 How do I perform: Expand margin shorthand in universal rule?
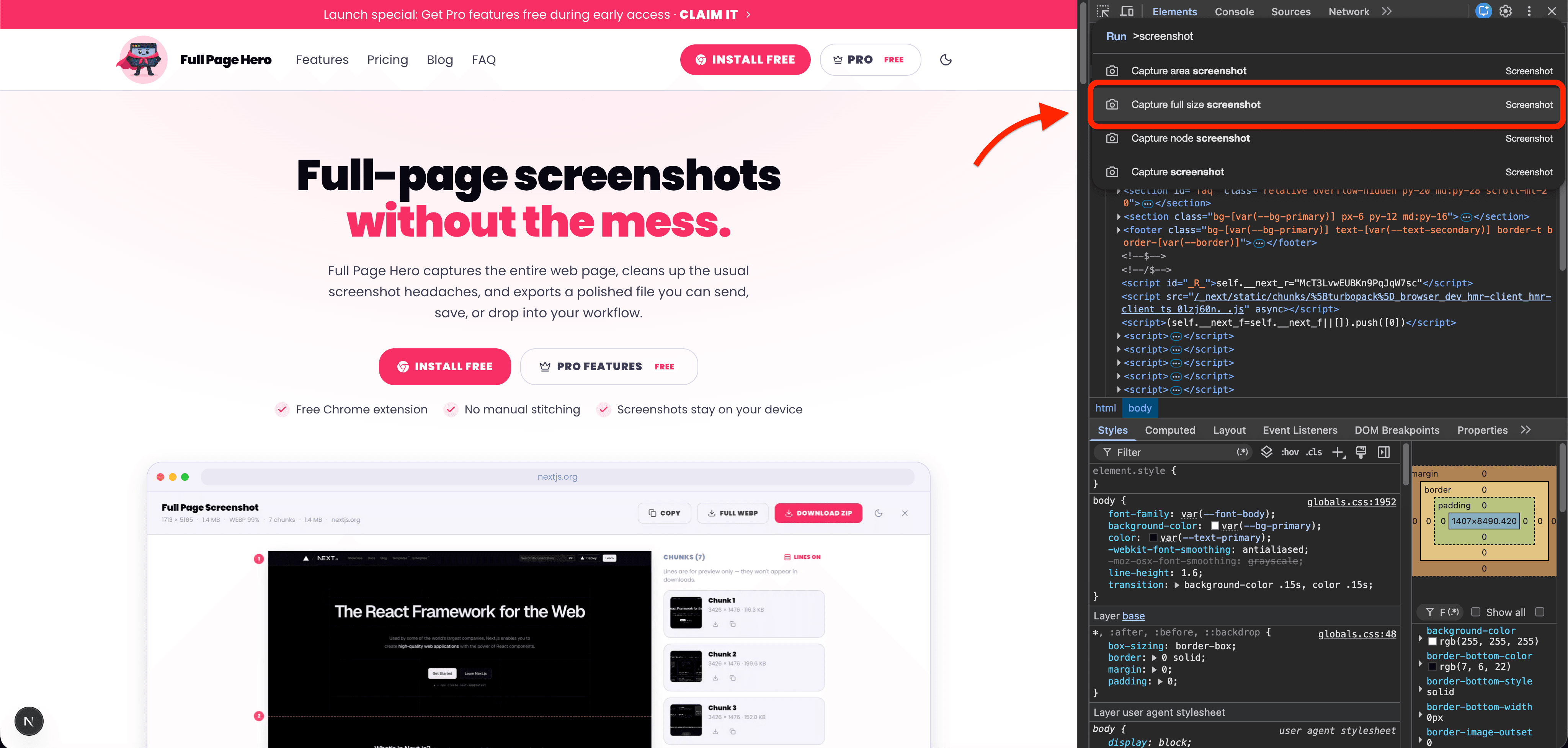click(1154, 670)
